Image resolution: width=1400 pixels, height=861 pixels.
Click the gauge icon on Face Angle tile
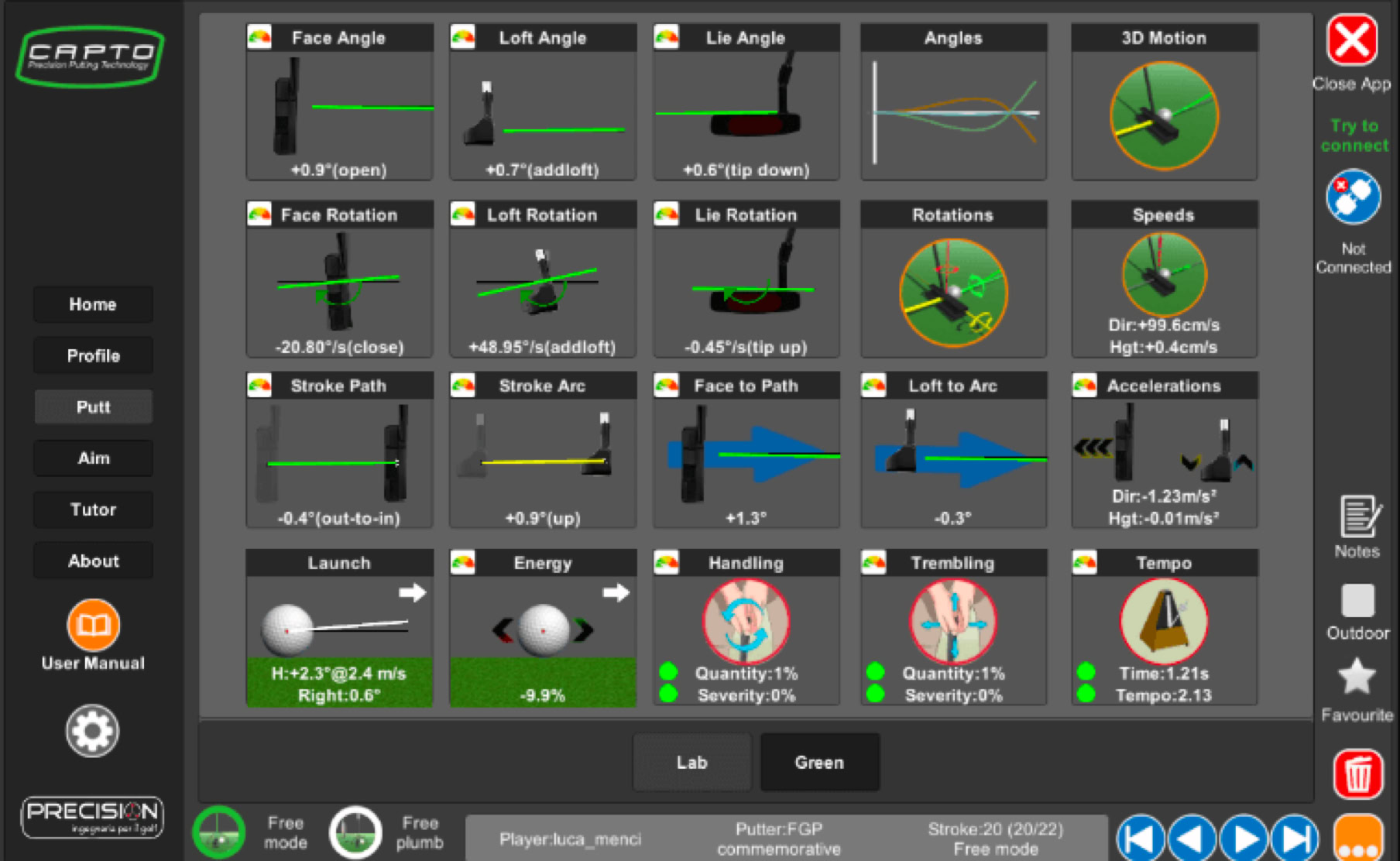pyautogui.click(x=259, y=37)
